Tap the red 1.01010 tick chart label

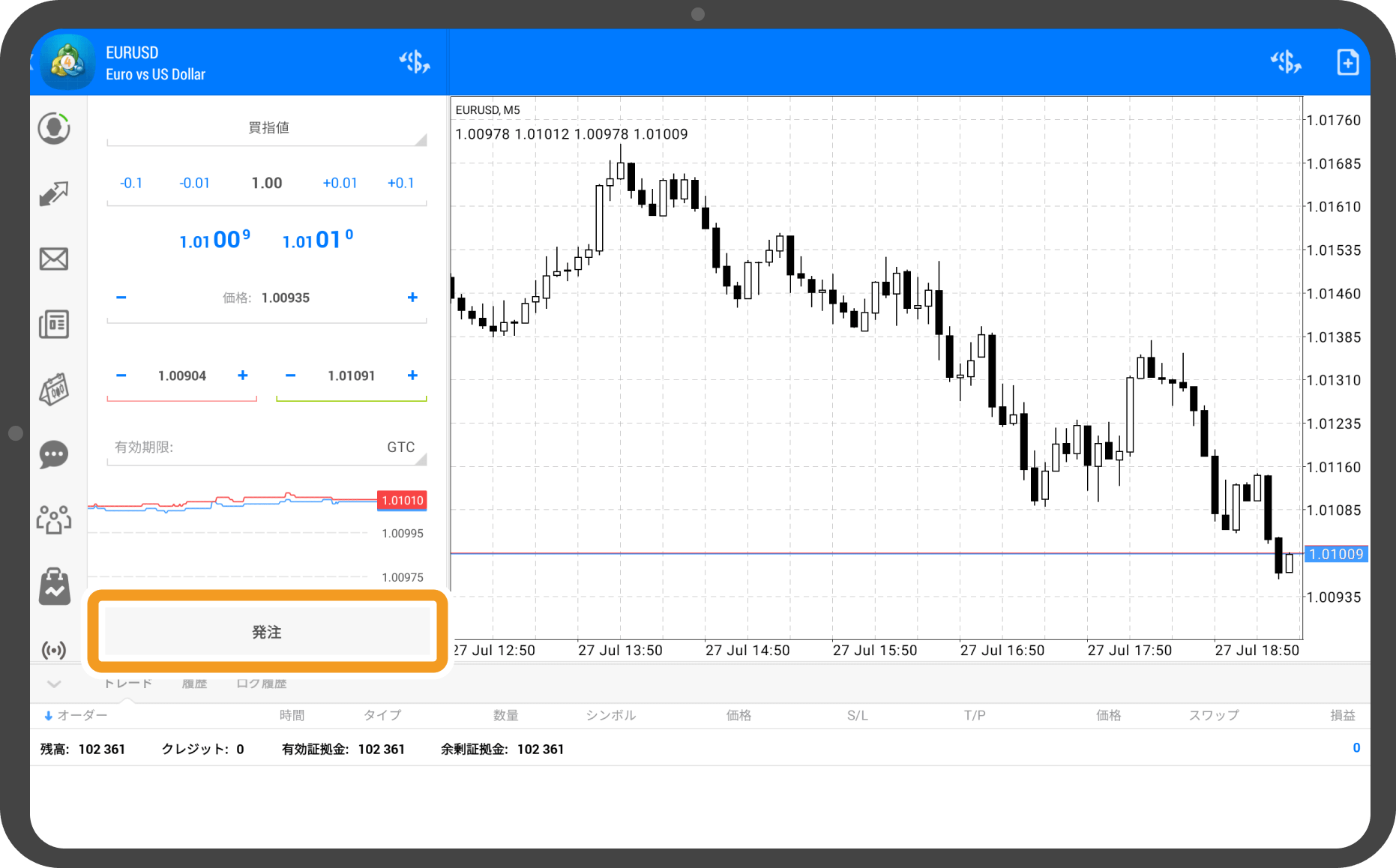pos(402,501)
